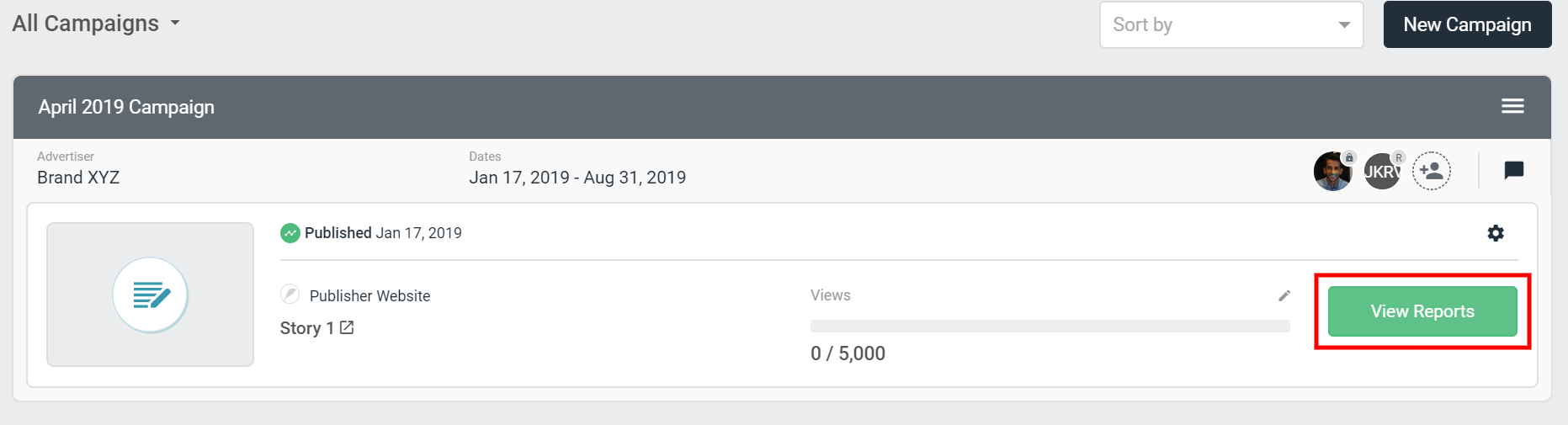Click the Sort by dropdown arrow
Image resolution: width=1568 pixels, height=425 pixels.
coord(1344,25)
